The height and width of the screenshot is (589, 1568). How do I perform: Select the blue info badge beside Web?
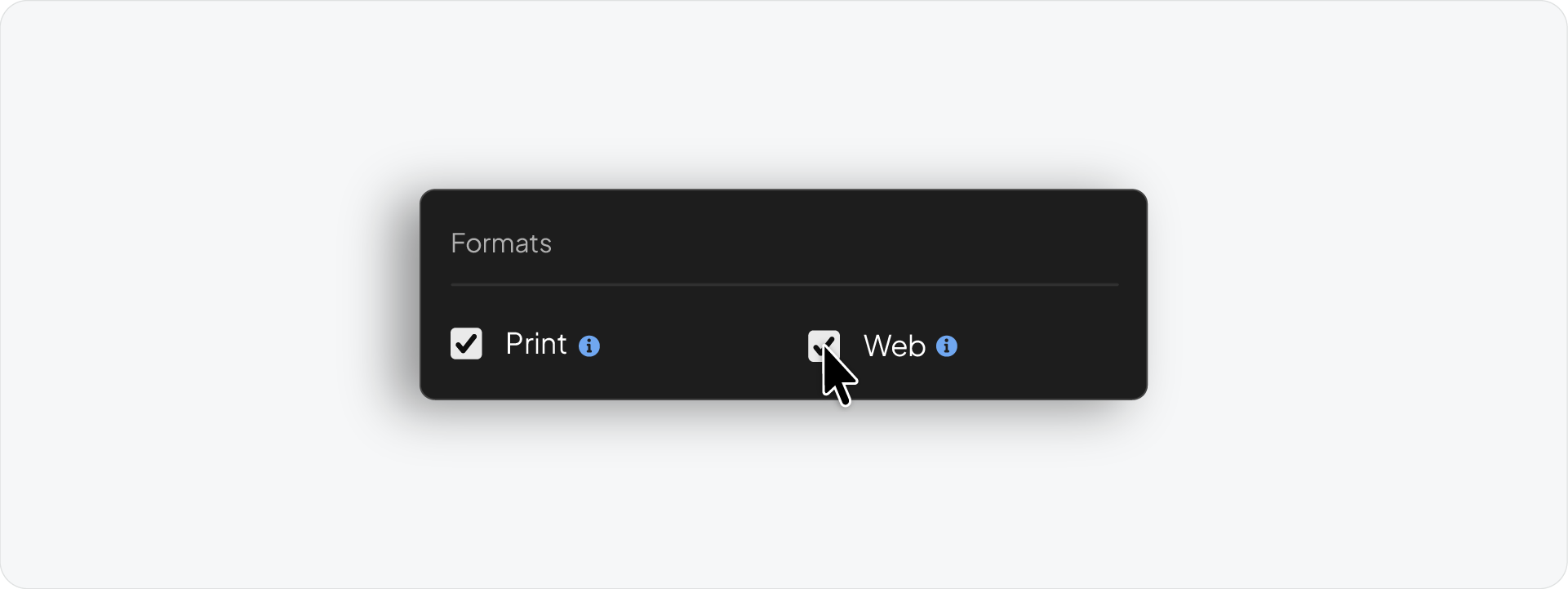tap(947, 347)
